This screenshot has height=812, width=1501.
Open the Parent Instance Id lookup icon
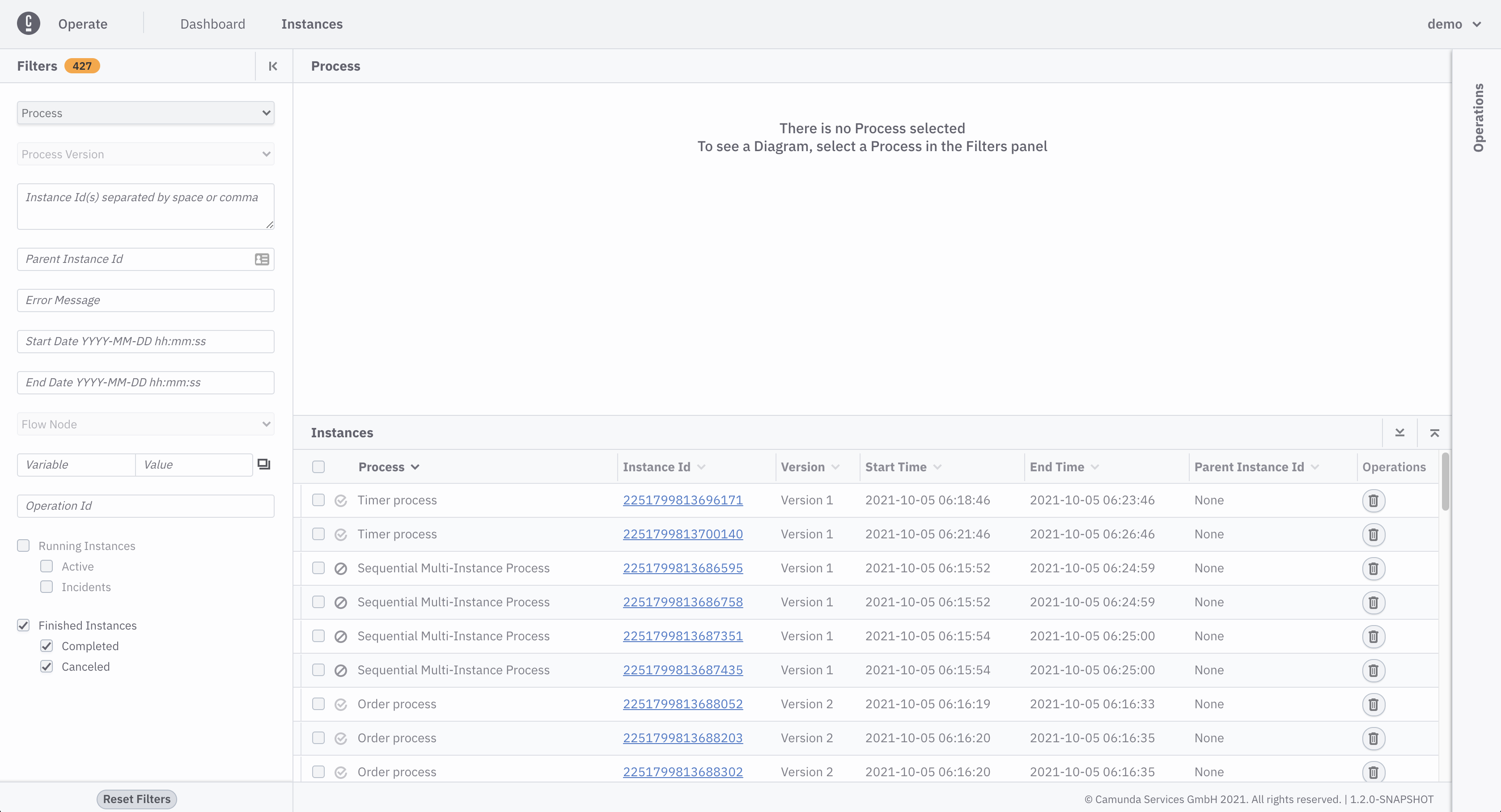tap(262, 259)
